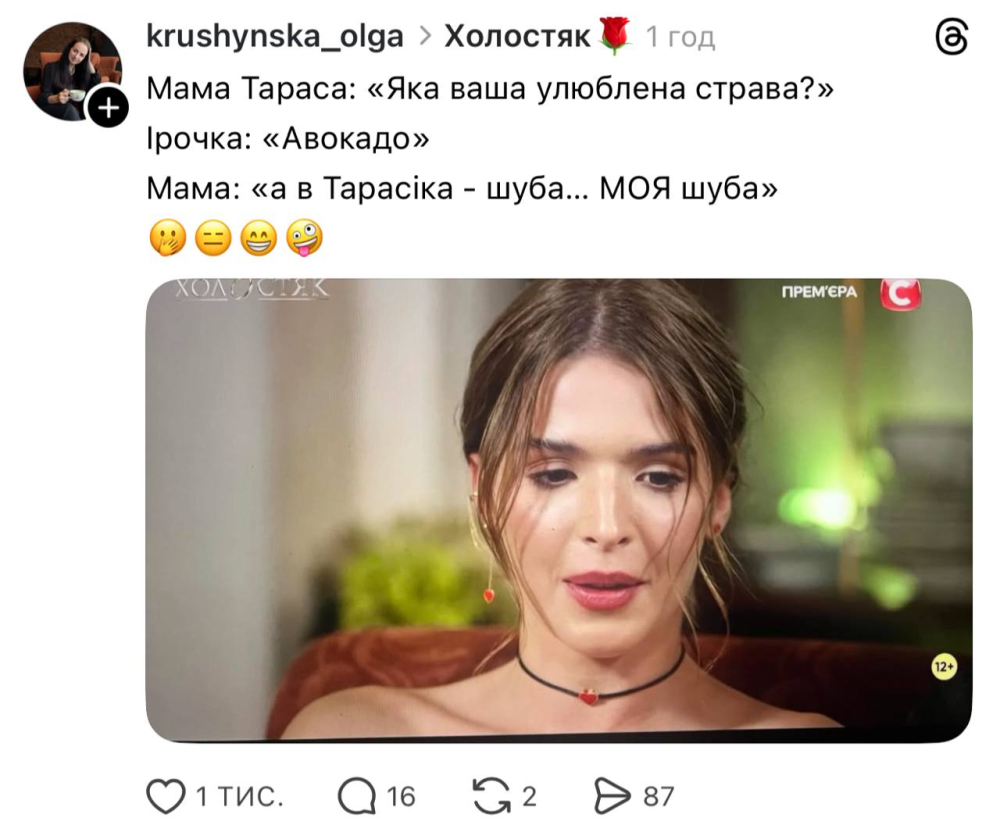This screenshot has width=1000, height=825.
Task: Follow user with the plus badge icon
Action: tap(109, 108)
